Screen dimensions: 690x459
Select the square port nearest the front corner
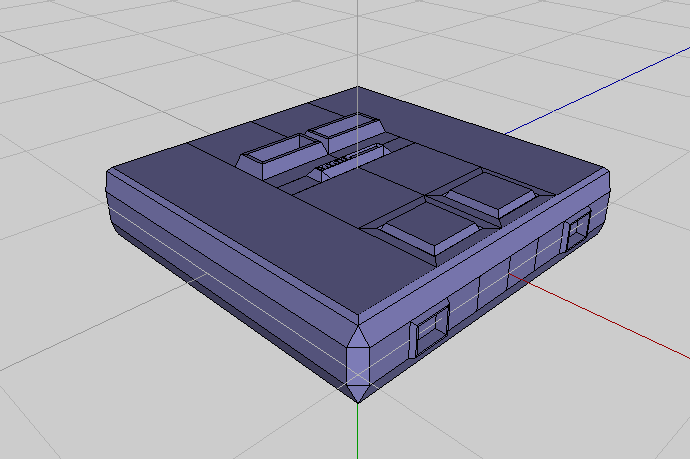pyautogui.click(x=430, y=330)
